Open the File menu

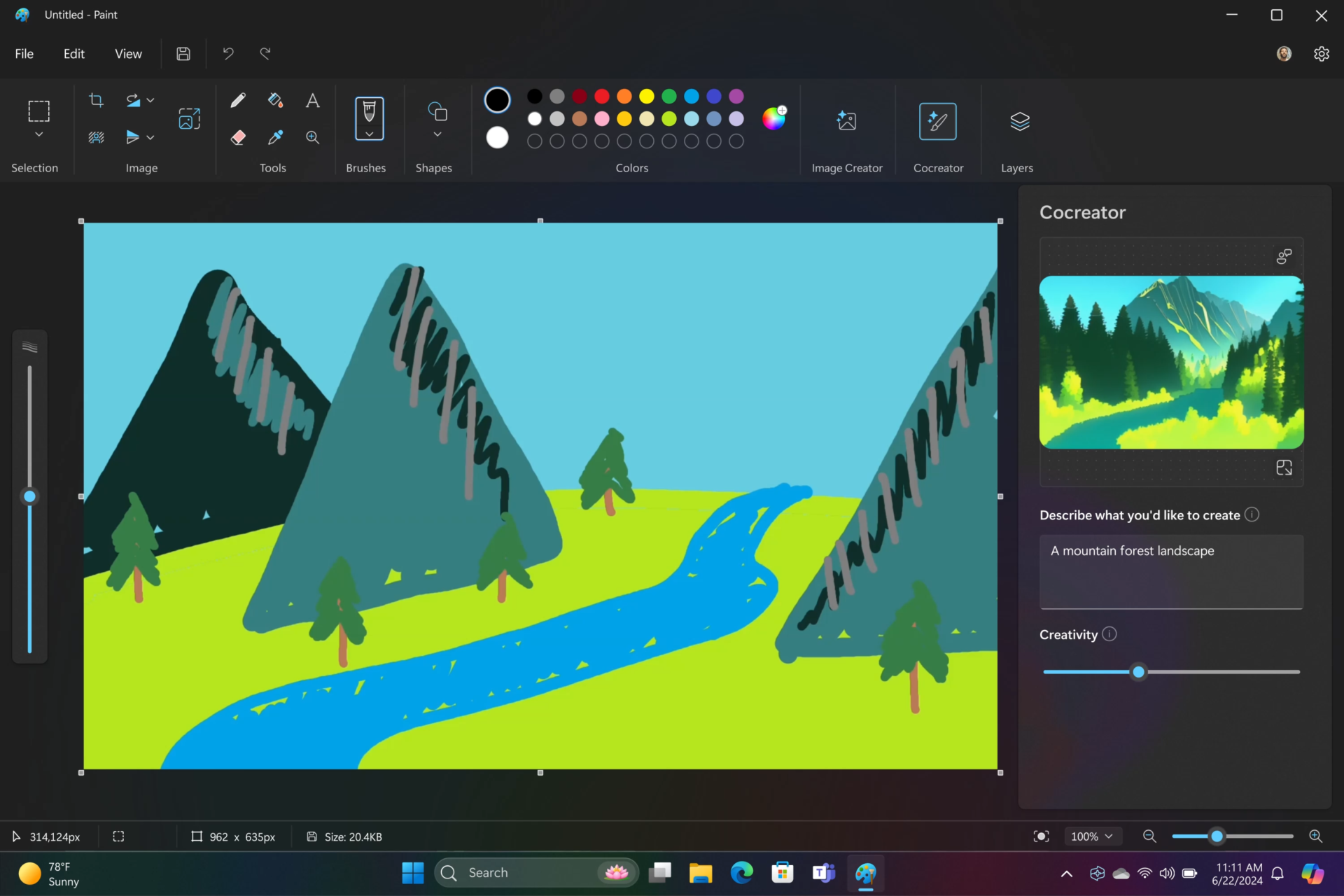[x=24, y=54]
